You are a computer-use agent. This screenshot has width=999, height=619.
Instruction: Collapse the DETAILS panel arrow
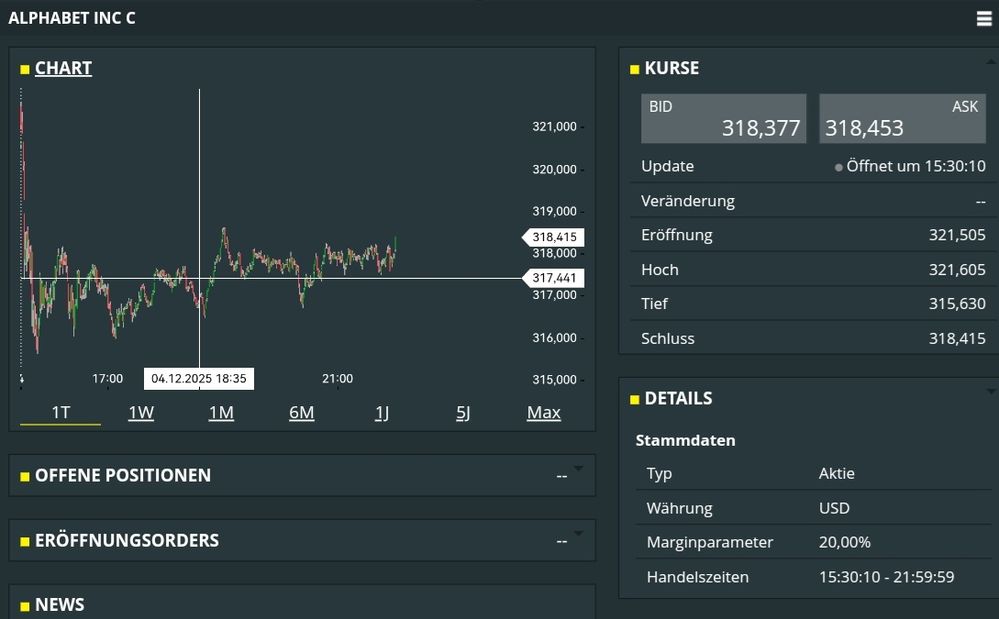pyautogui.click(x=991, y=391)
